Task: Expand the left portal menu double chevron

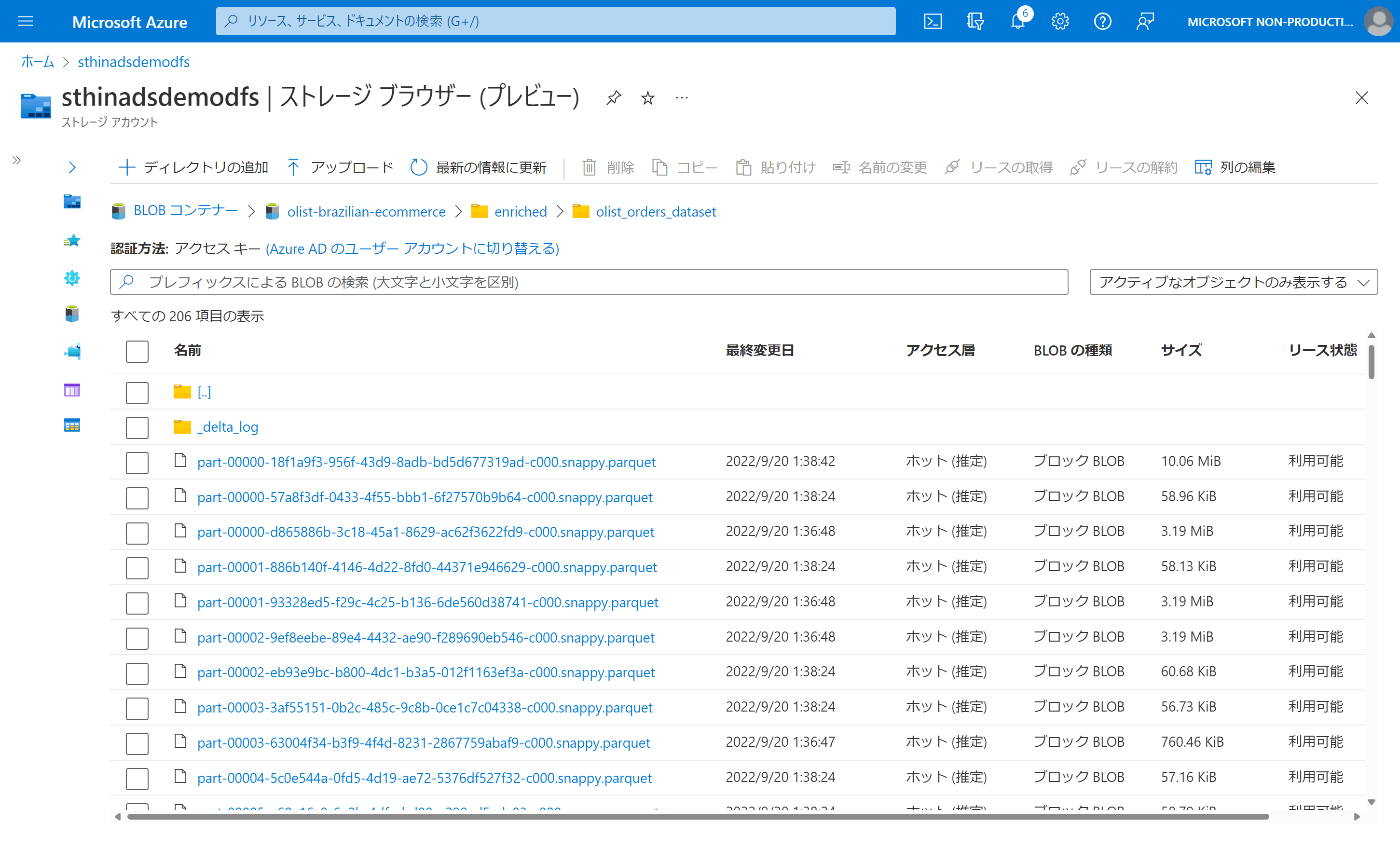Action: click(x=16, y=160)
